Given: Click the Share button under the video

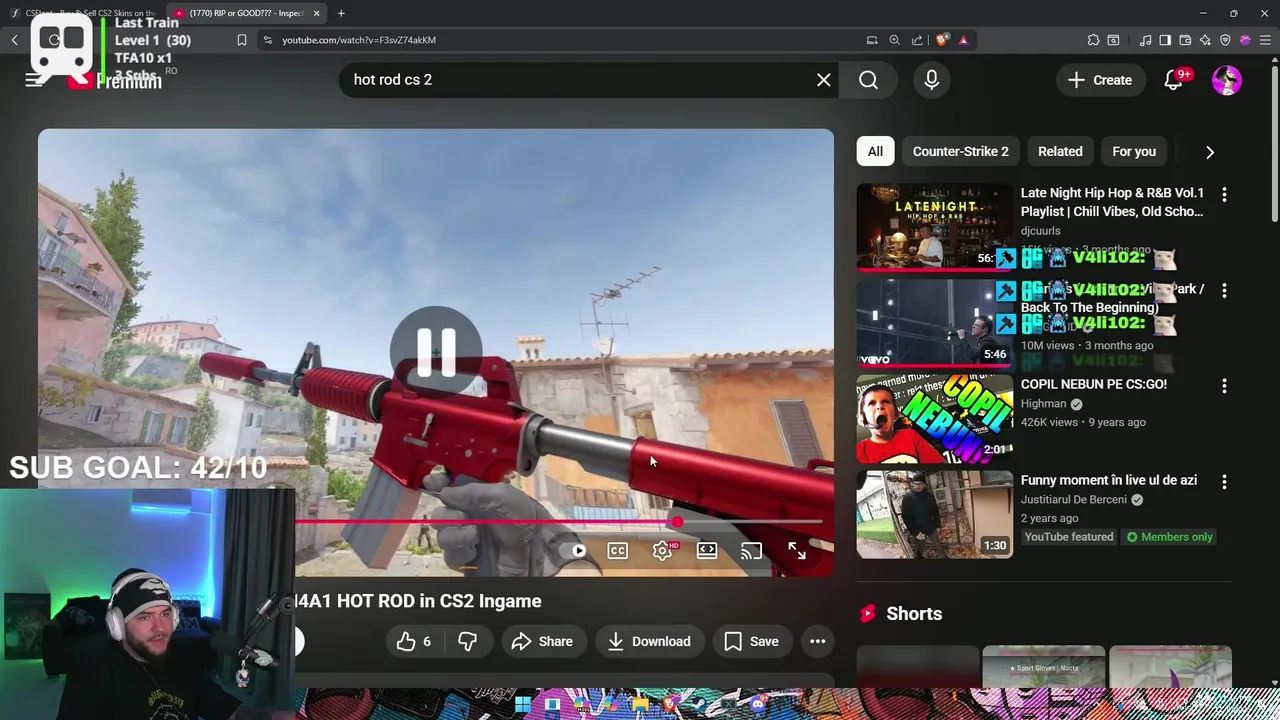Looking at the screenshot, I should (x=542, y=641).
